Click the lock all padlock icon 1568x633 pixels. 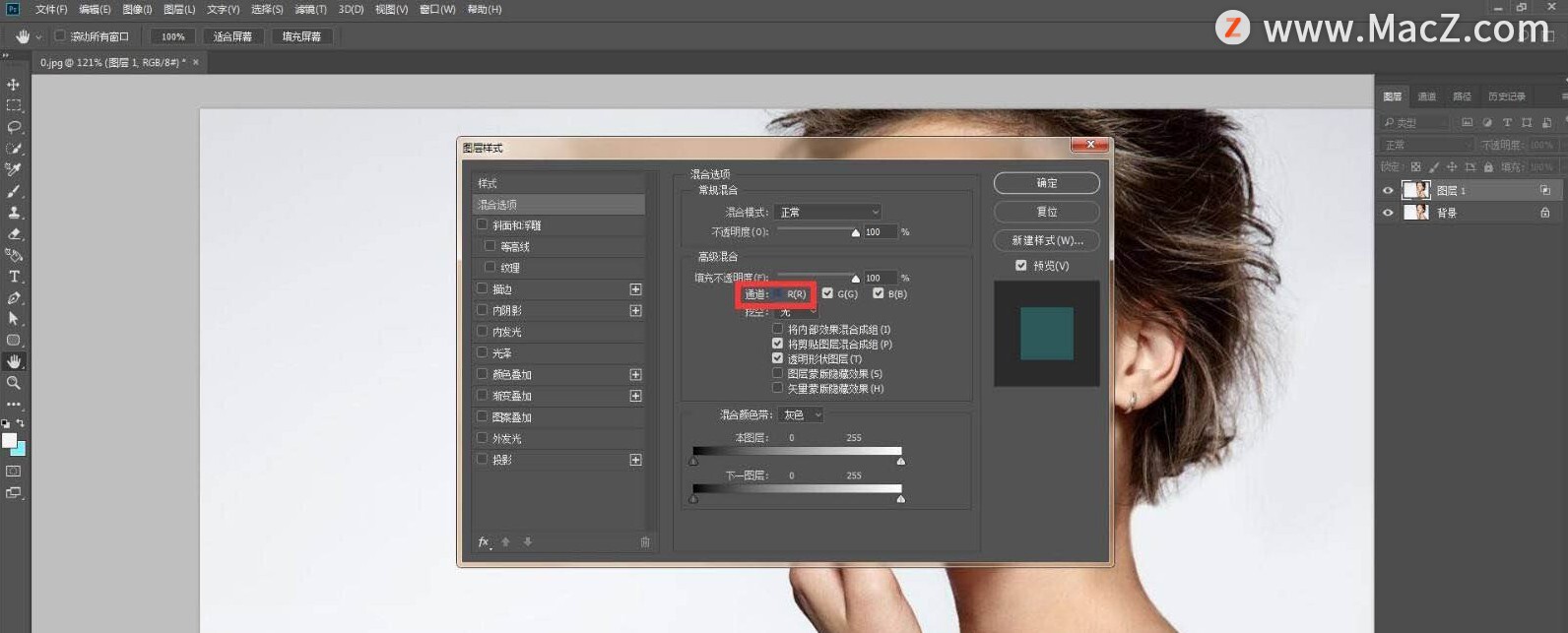1488,167
